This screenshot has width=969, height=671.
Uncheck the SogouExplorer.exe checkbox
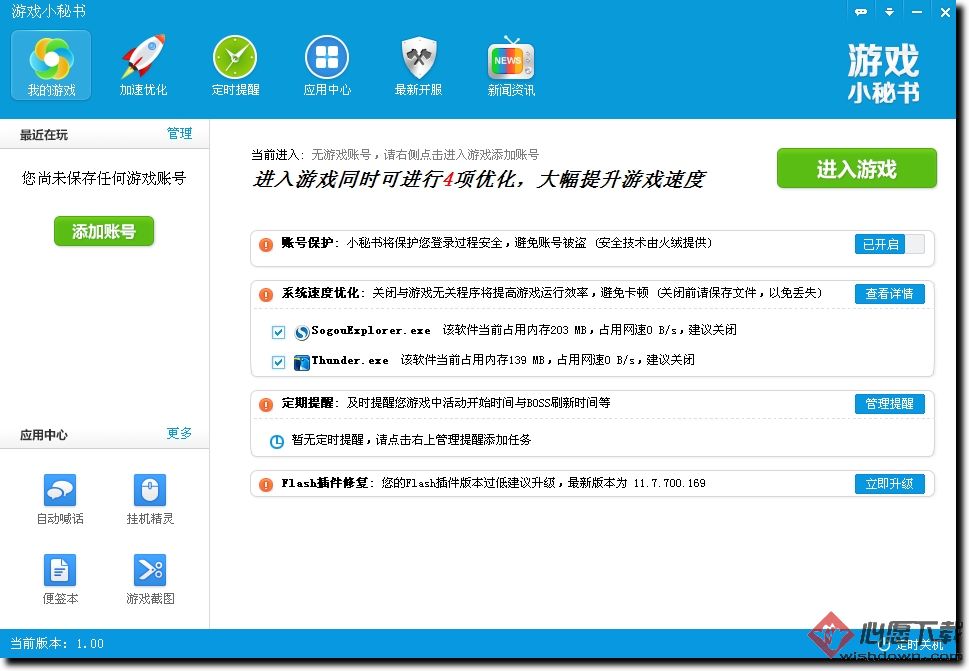(x=279, y=332)
